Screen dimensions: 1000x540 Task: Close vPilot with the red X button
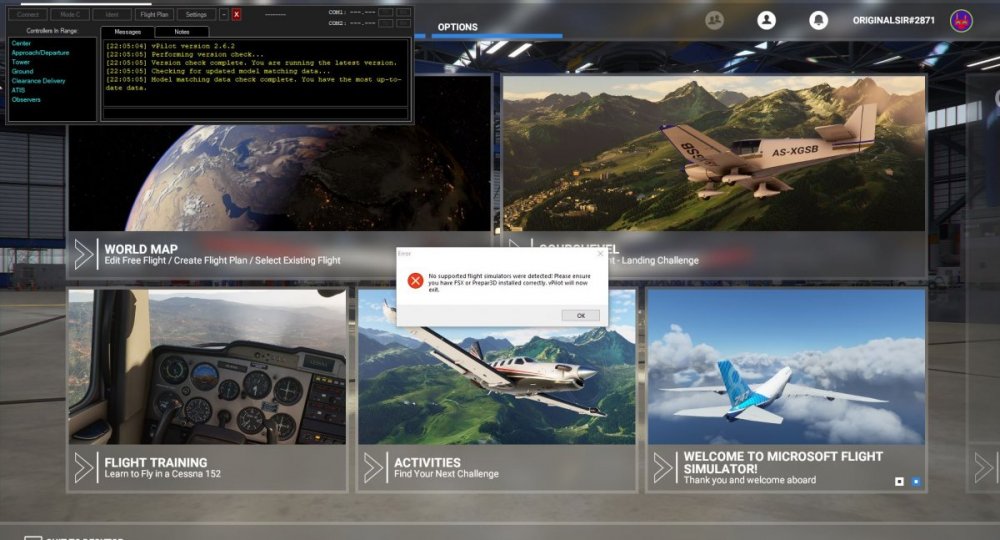(x=236, y=14)
